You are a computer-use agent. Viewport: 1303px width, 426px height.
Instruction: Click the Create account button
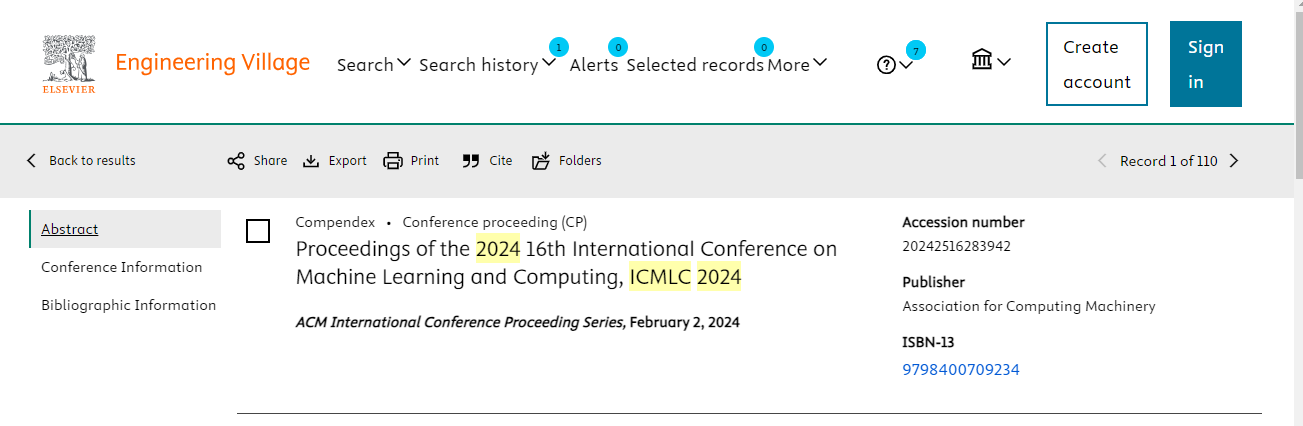[x=1097, y=64]
